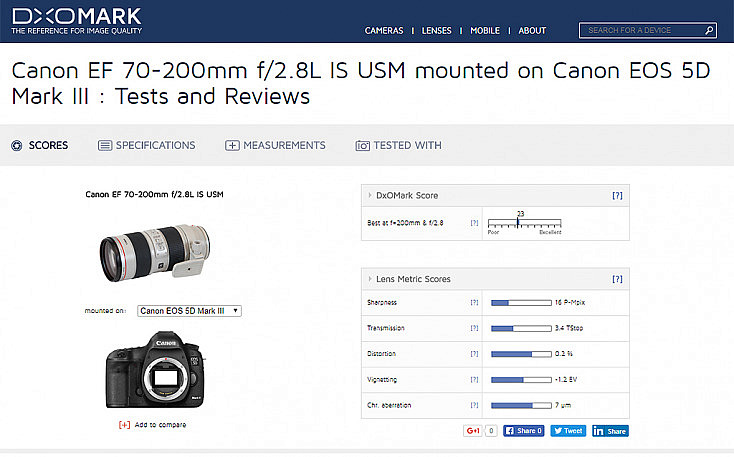This screenshot has height=457, width=734.
Task: Collapse the Lens Metric Scores section arrow
Action: [370, 279]
